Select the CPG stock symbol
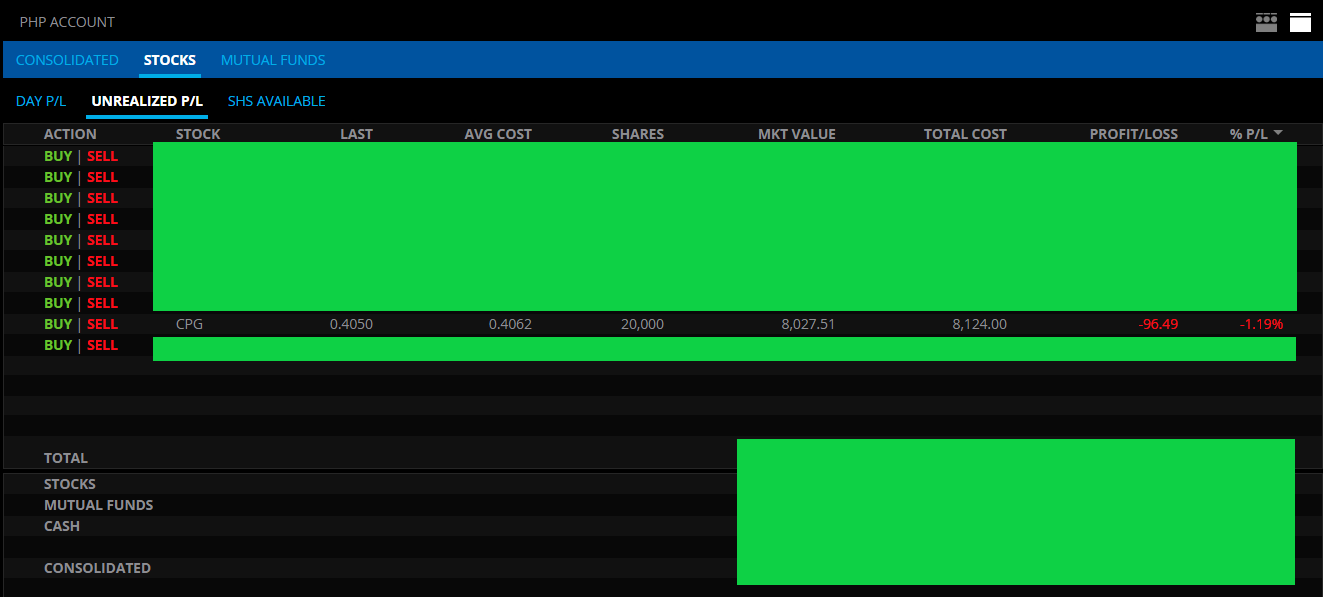 189,324
